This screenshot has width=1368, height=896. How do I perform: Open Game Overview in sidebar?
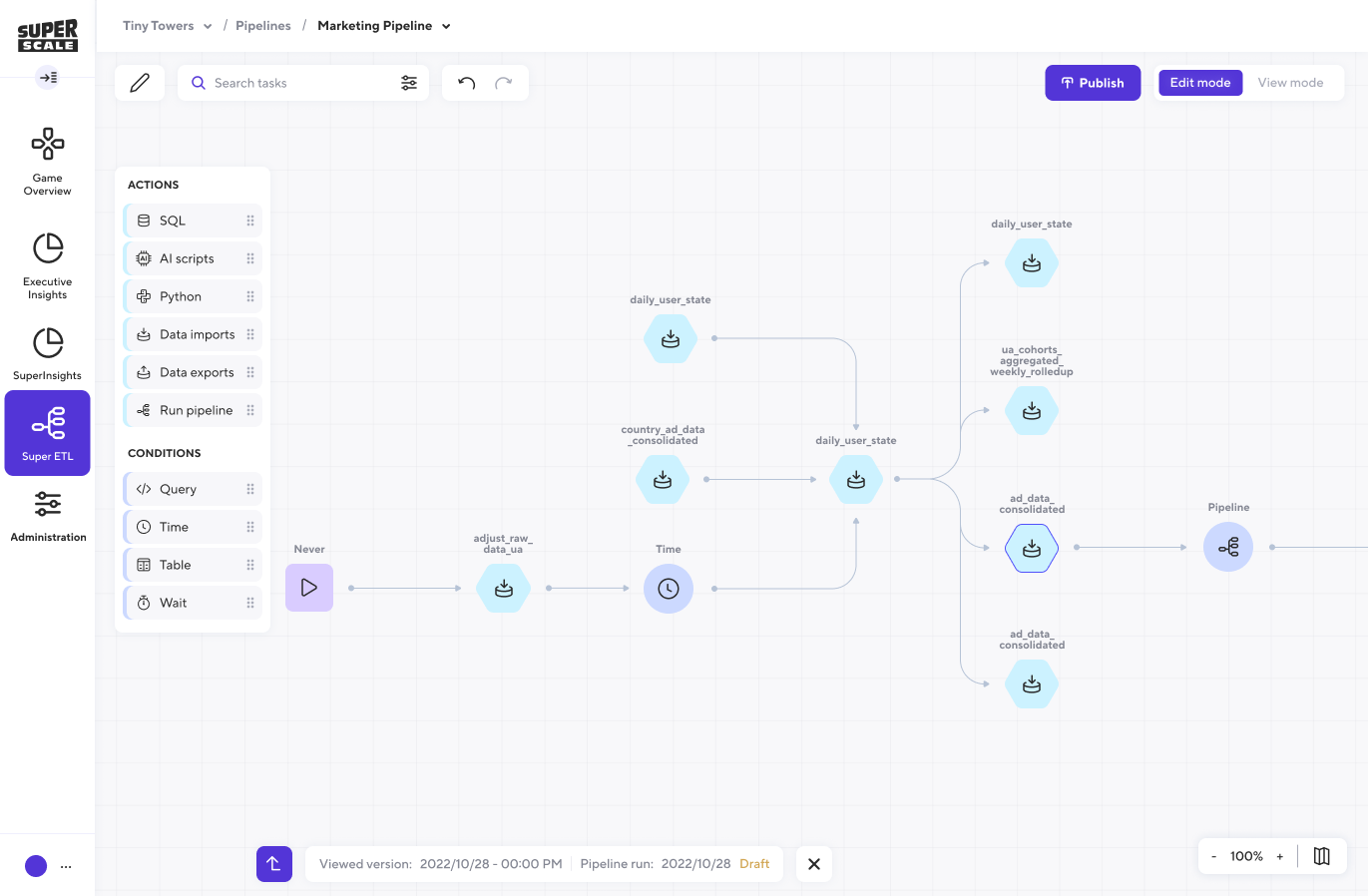tap(47, 162)
